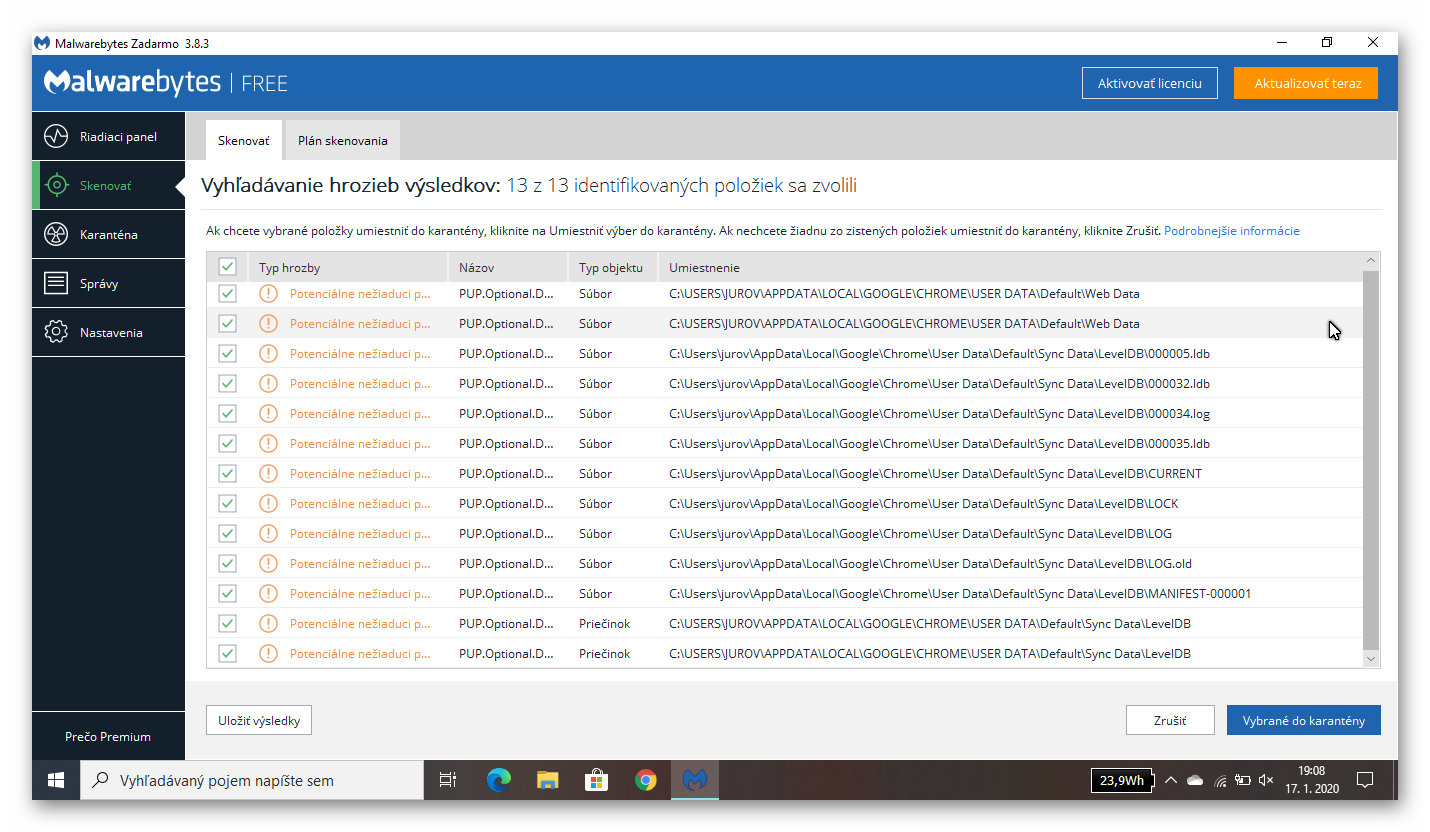Launch Google Chrome from the taskbar
Viewport: 1430px width, 832px height.
coord(646,780)
